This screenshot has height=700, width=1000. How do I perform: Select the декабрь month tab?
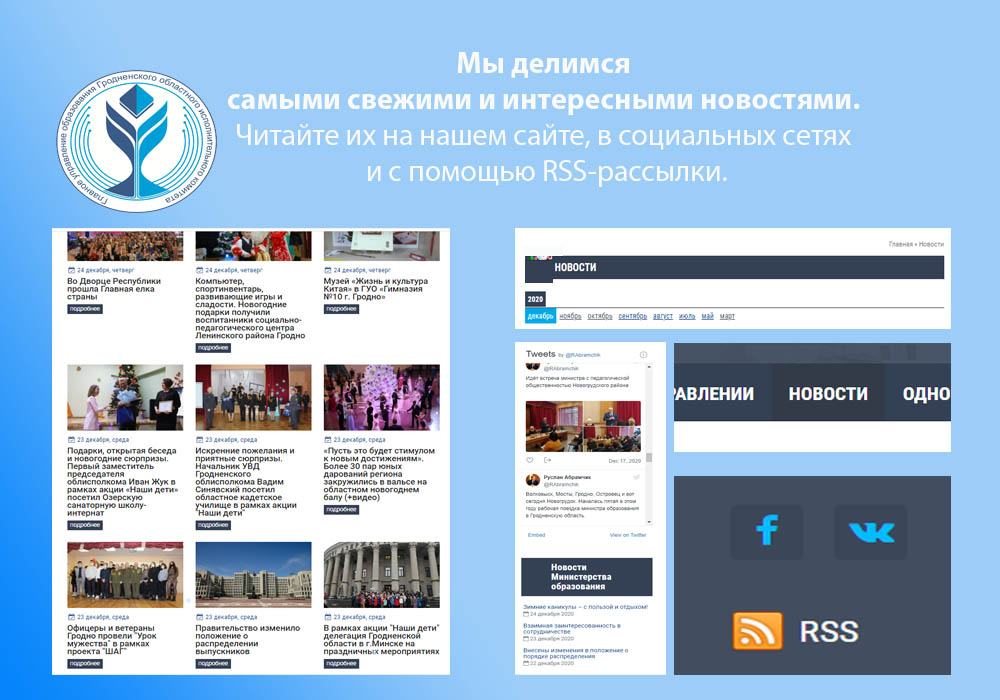pos(540,316)
